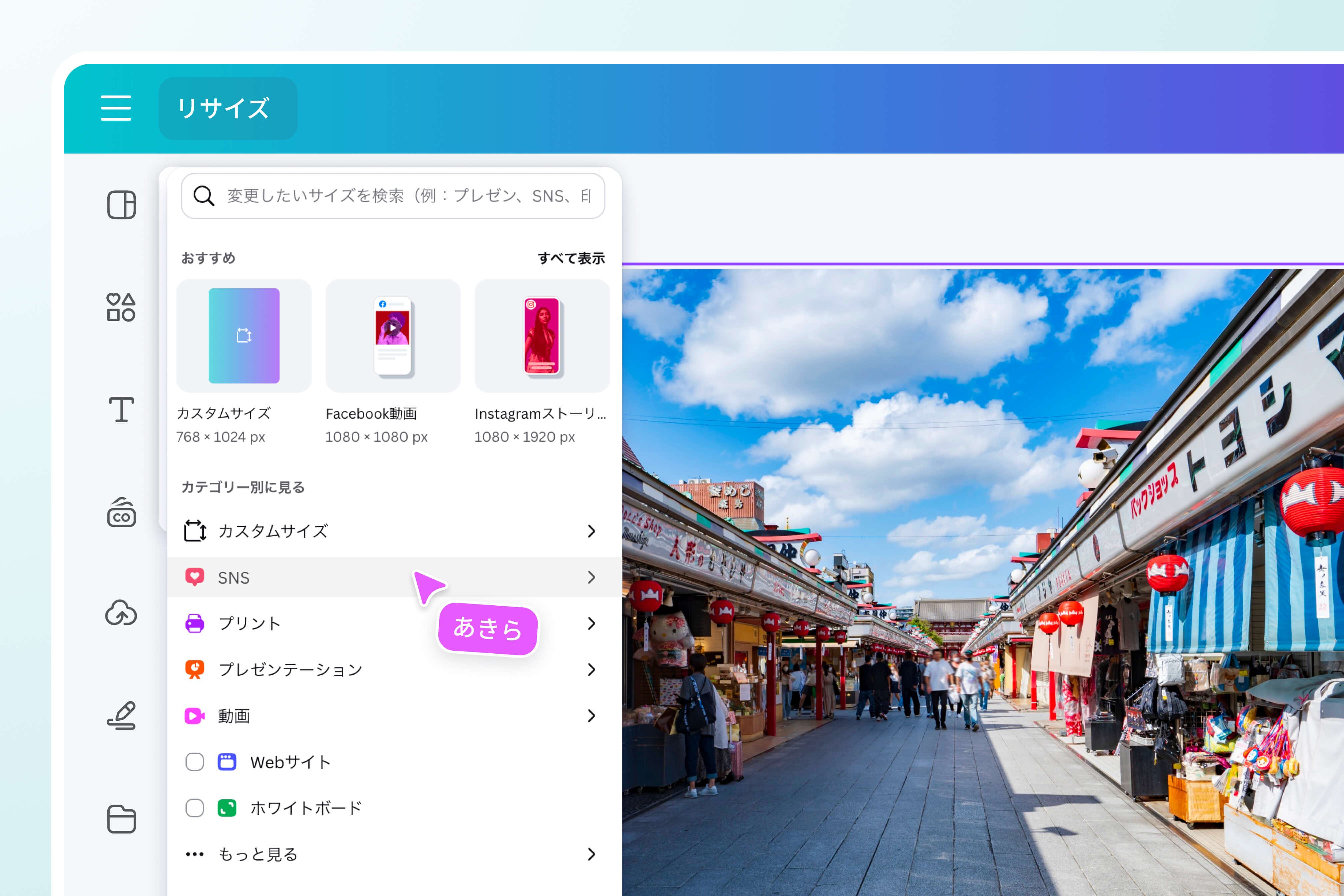Open the Elements shapes sidebar icon
The image size is (1344, 896).
click(121, 307)
